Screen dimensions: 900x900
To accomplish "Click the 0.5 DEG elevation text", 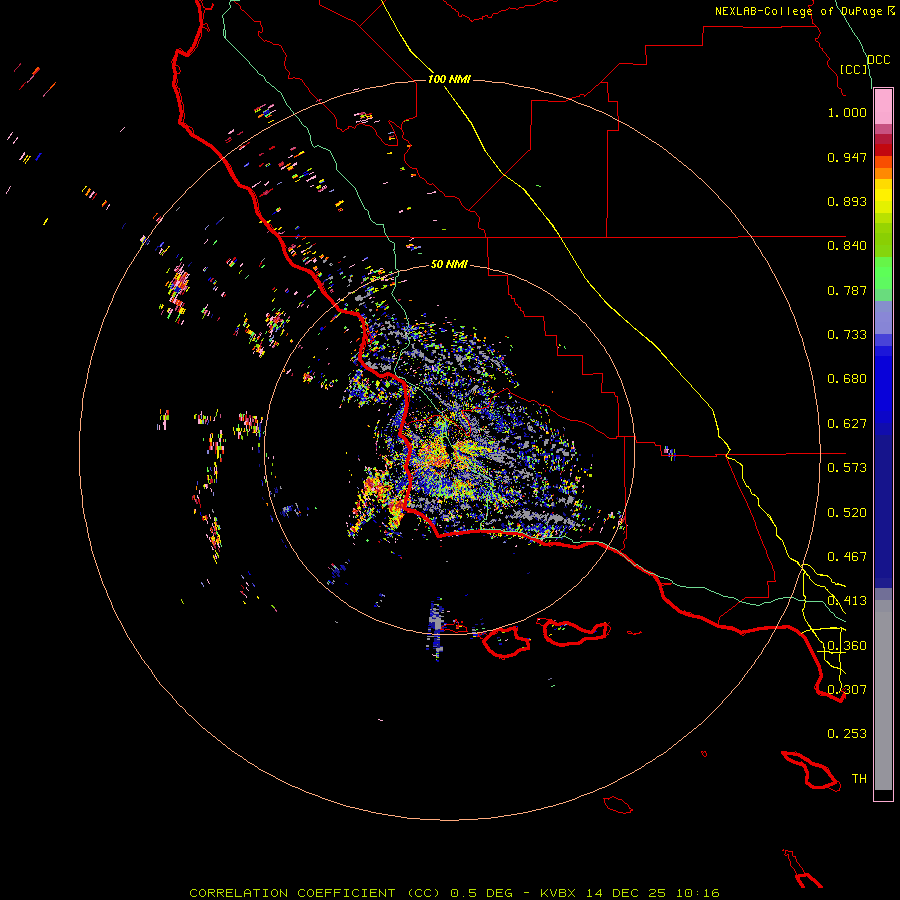I will (x=484, y=893).
